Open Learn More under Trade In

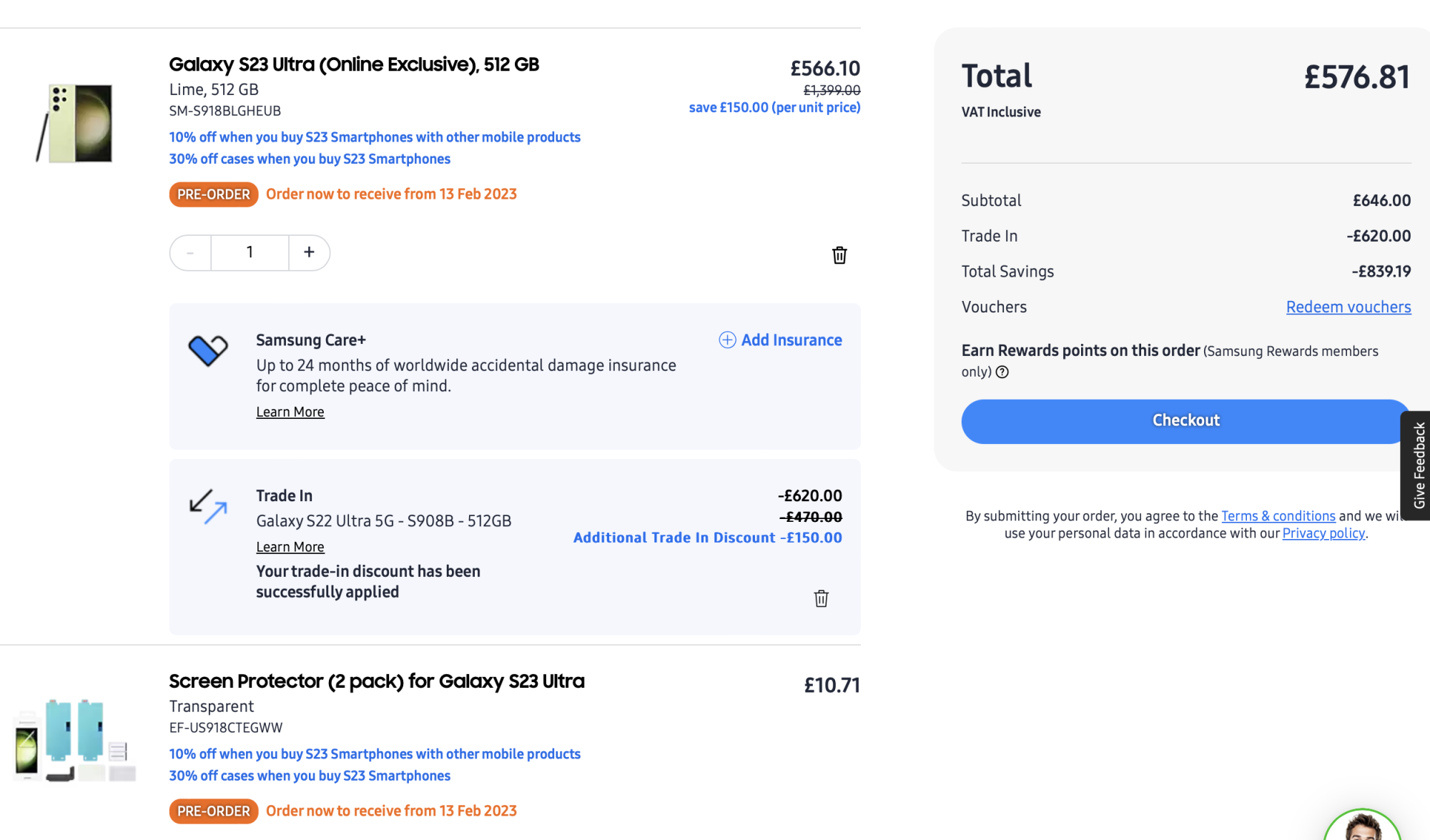click(290, 548)
